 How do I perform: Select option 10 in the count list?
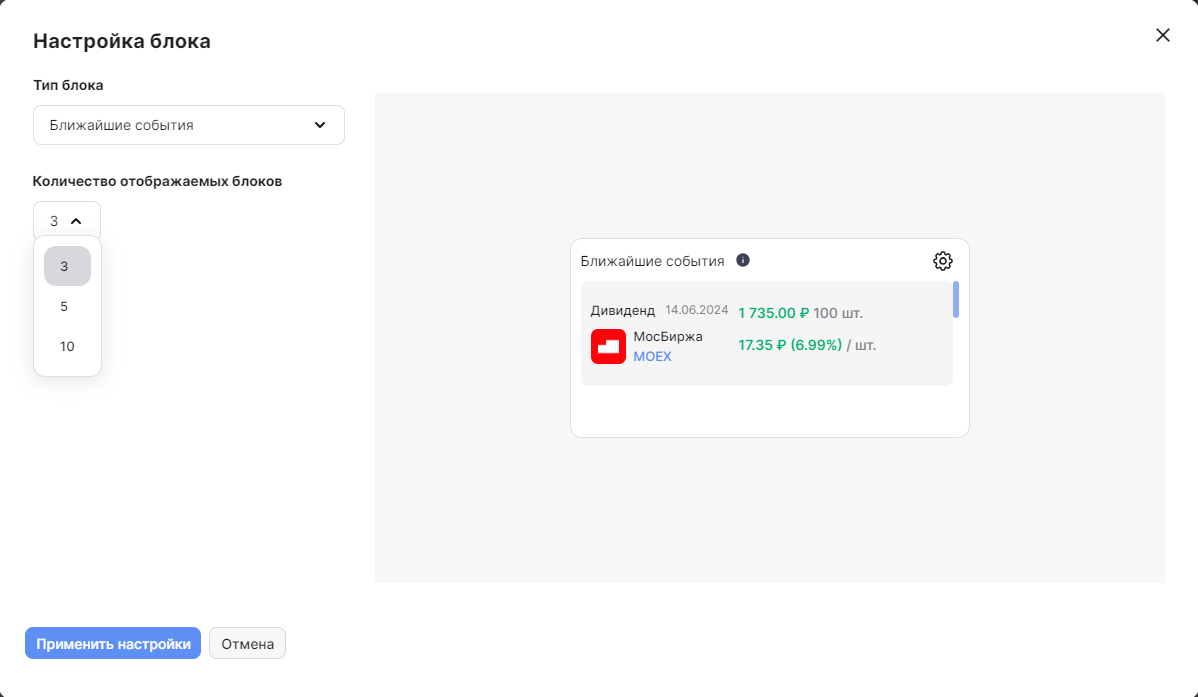[67, 346]
